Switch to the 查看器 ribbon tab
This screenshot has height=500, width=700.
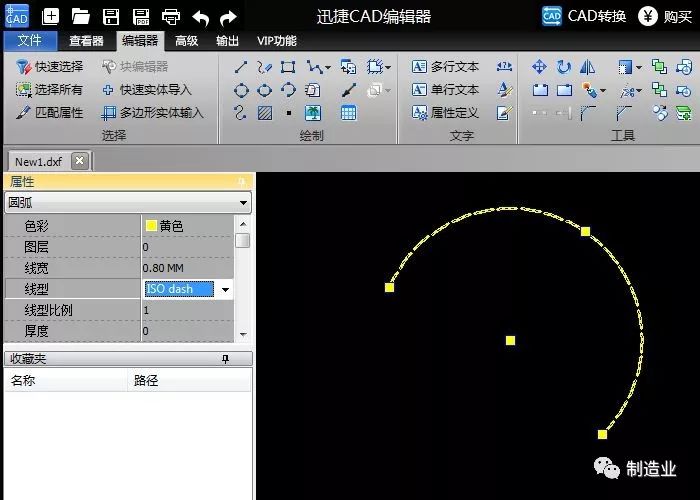(86, 41)
